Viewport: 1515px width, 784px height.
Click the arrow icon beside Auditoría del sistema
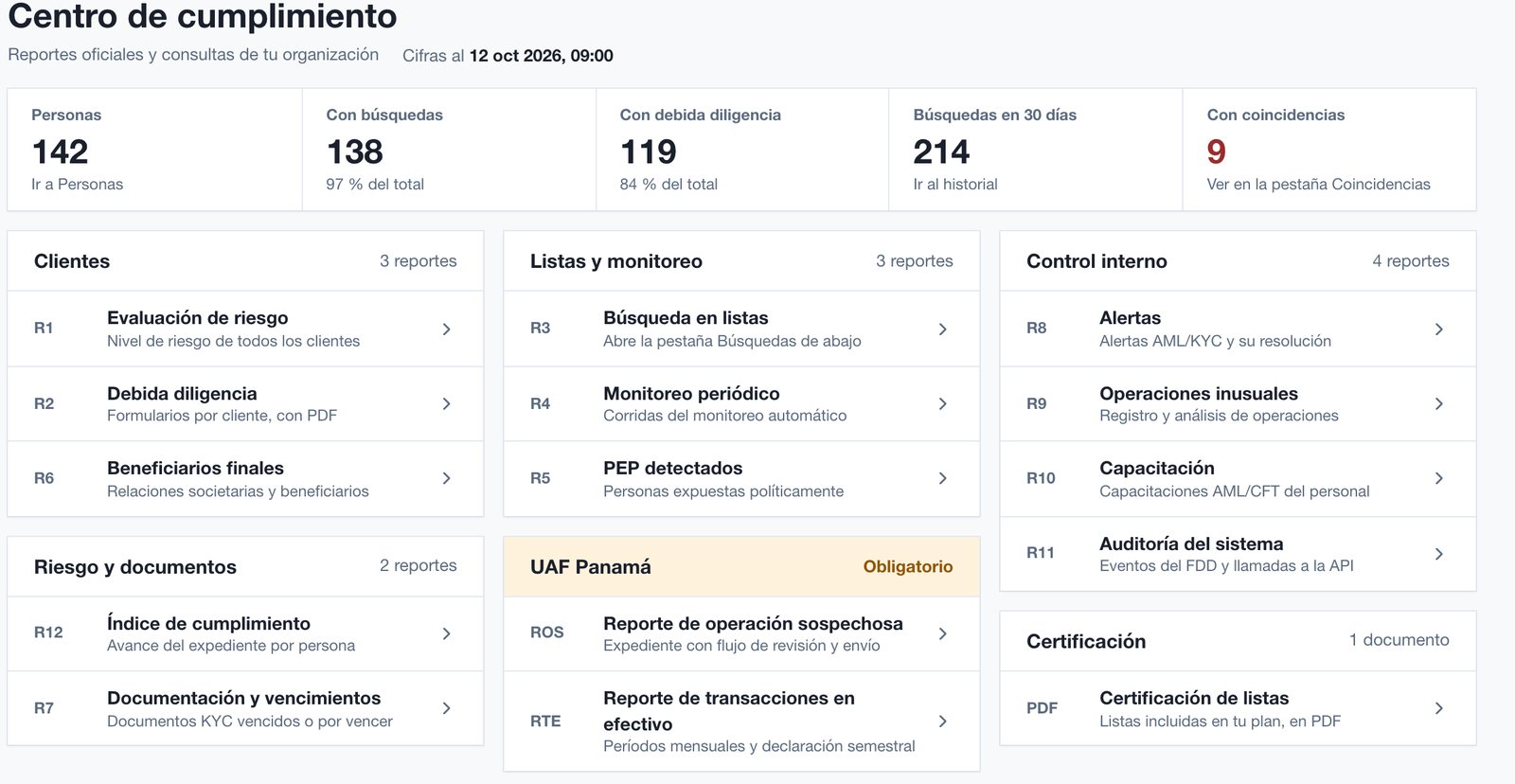coord(1439,554)
